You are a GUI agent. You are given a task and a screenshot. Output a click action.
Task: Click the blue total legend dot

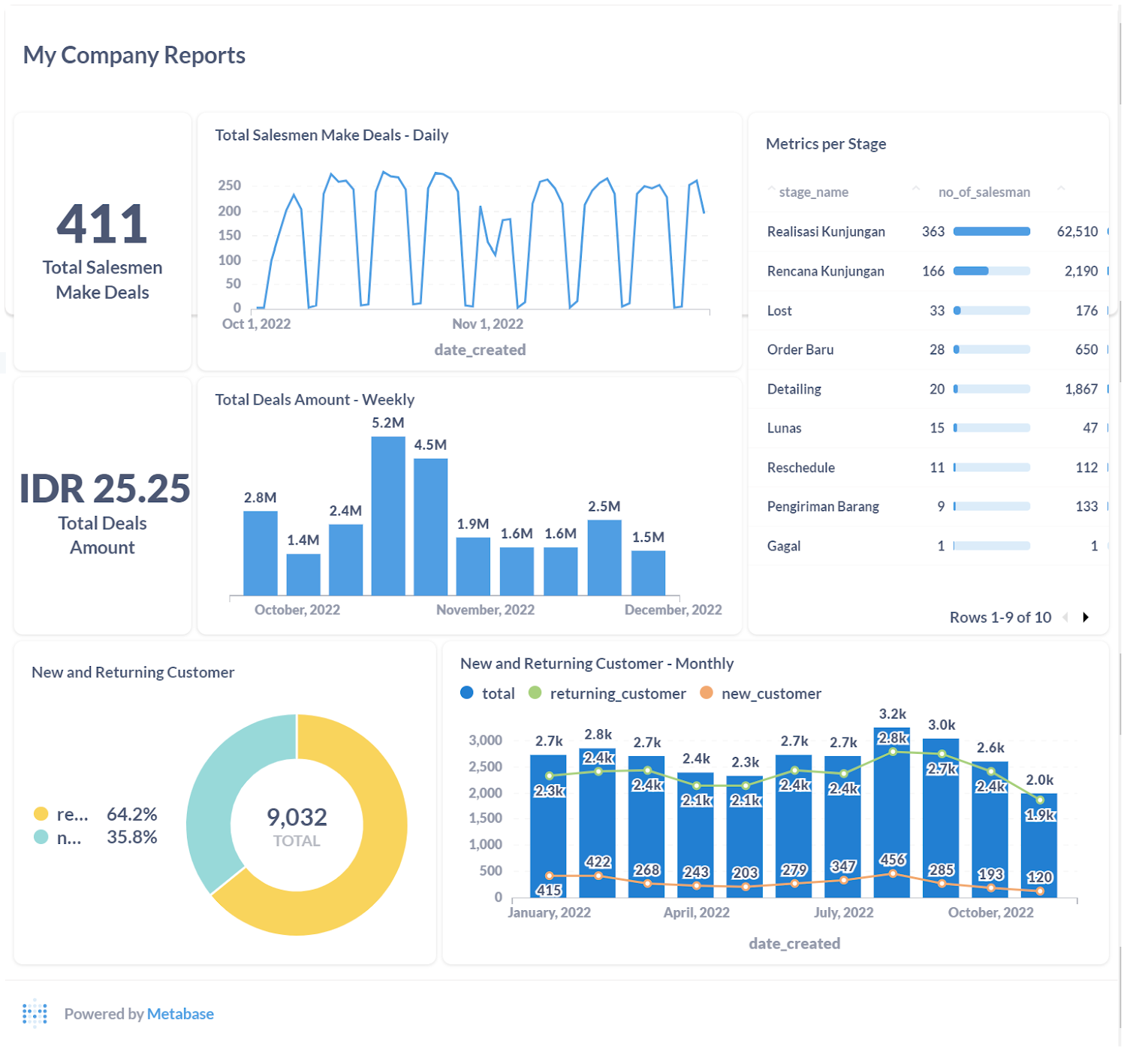tap(467, 693)
